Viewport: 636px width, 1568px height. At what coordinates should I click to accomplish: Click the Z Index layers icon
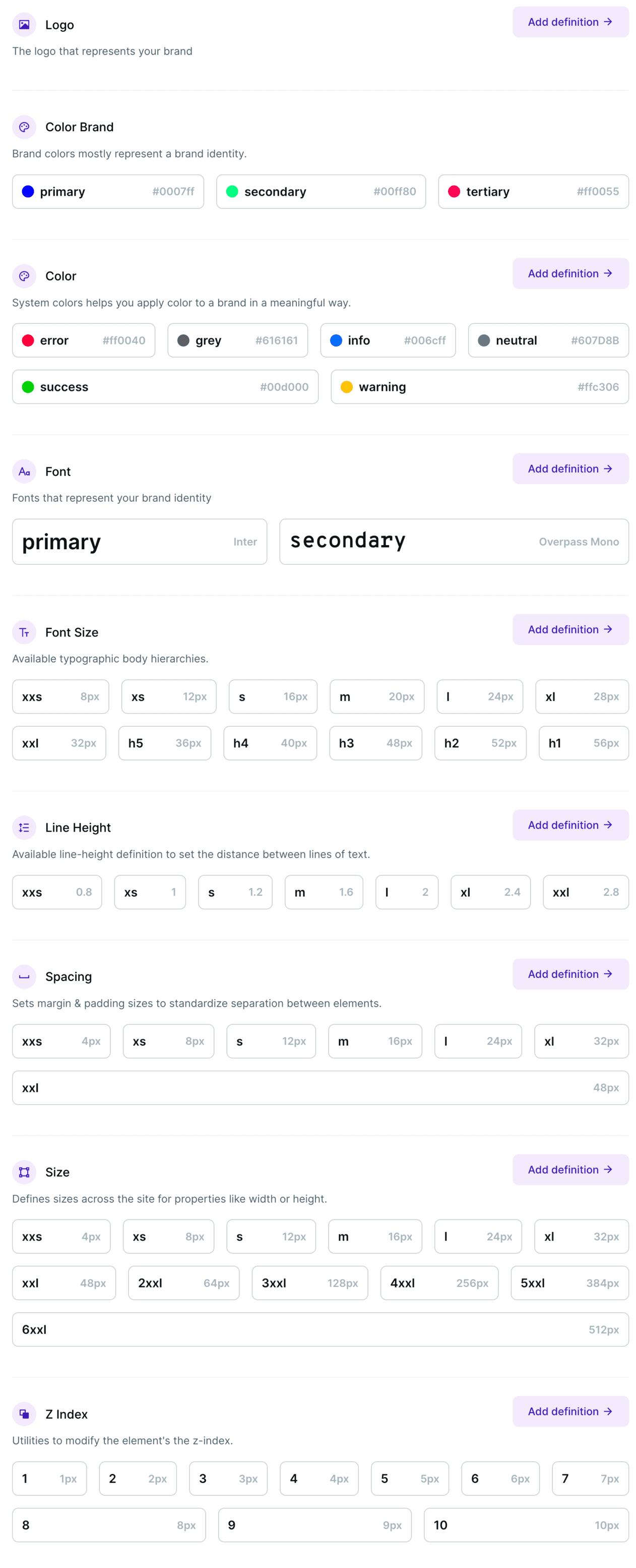pyautogui.click(x=24, y=1414)
